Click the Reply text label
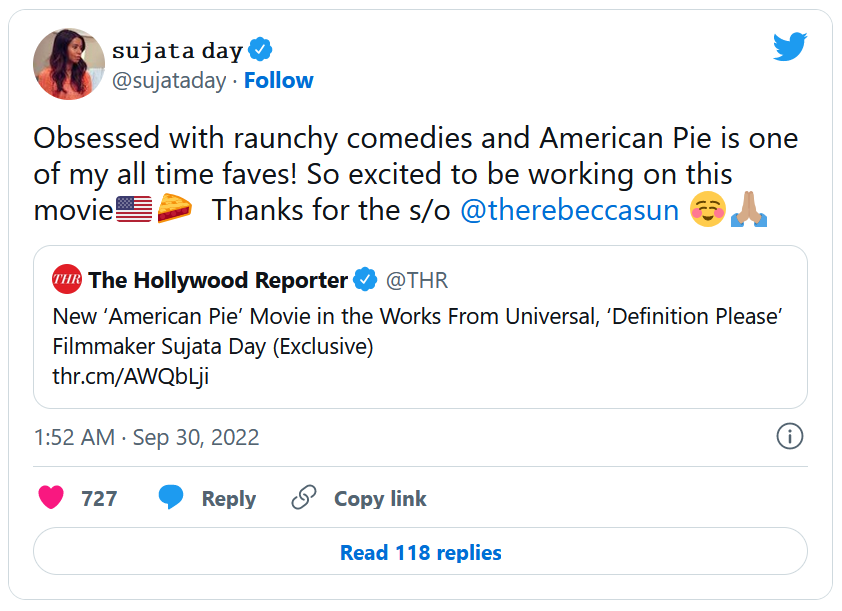 [x=228, y=498]
